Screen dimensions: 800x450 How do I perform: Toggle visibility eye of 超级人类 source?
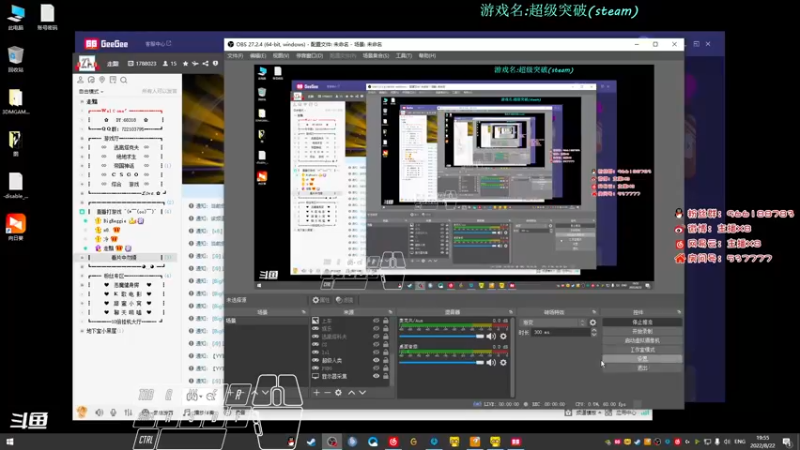pyautogui.click(x=376, y=360)
